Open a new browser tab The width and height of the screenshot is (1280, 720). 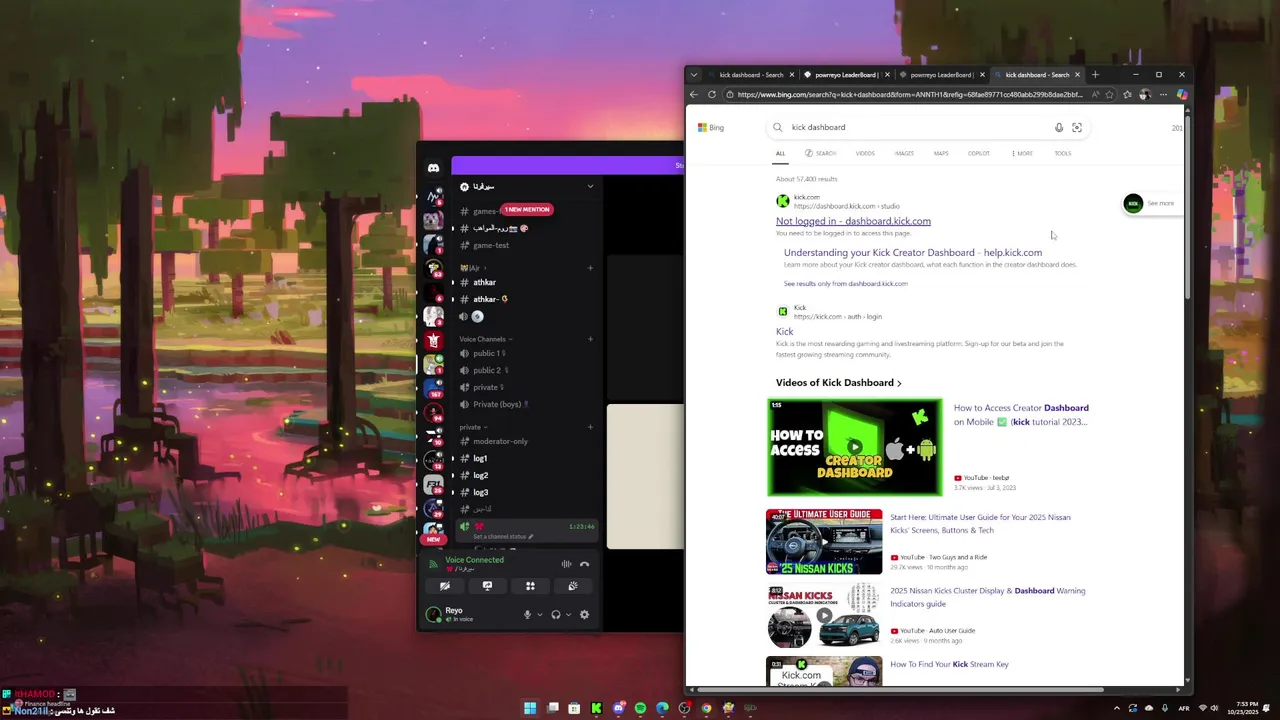(1095, 75)
